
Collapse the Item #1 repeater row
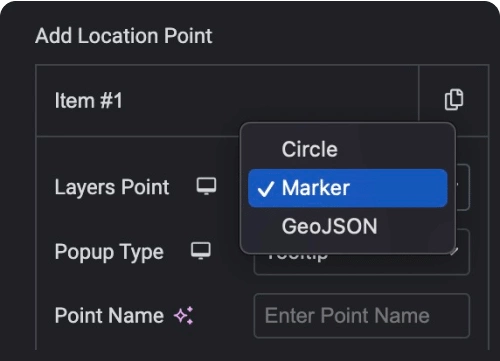(227, 101)
